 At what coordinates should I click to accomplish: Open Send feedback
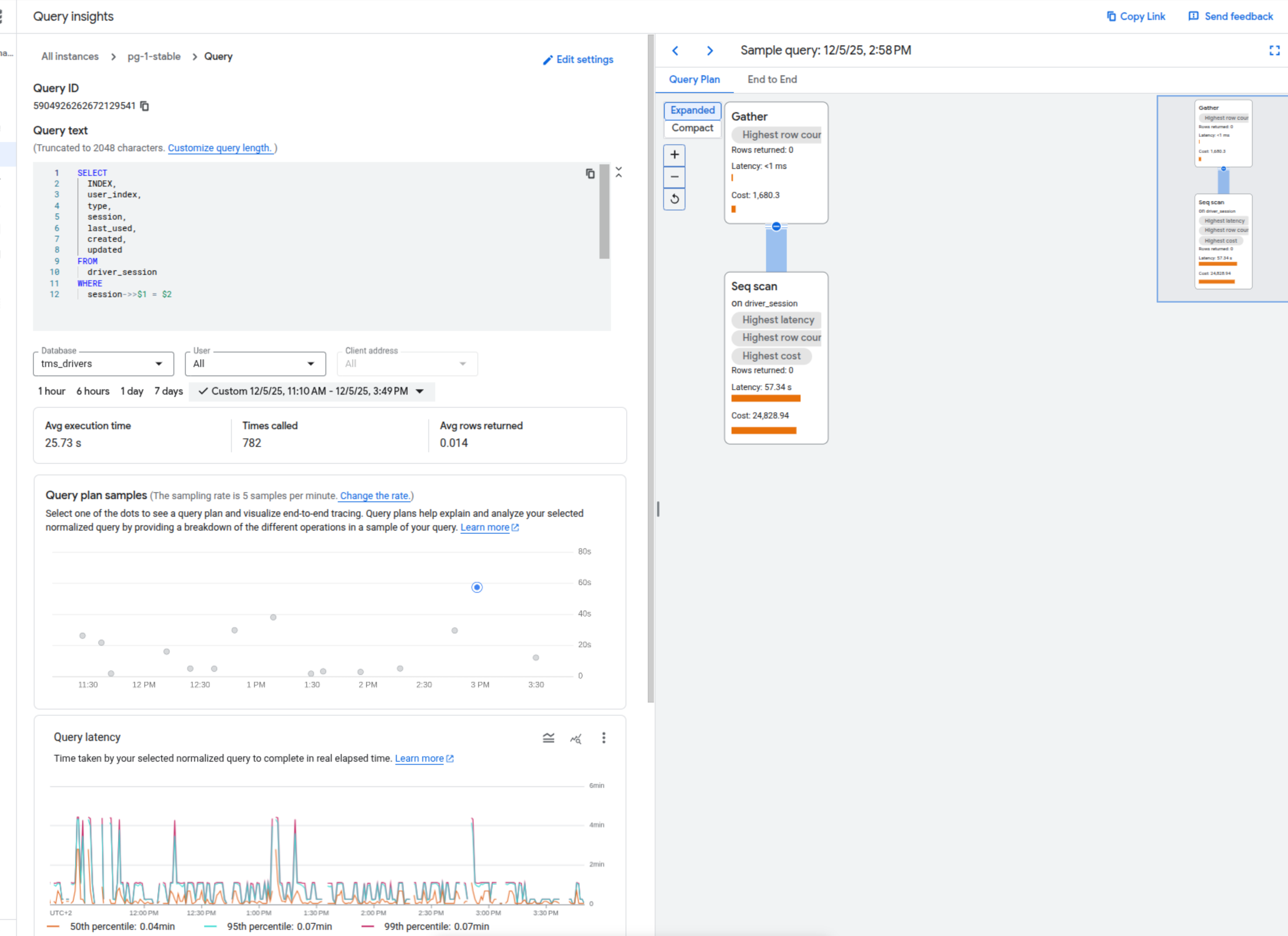[1231, 17]
